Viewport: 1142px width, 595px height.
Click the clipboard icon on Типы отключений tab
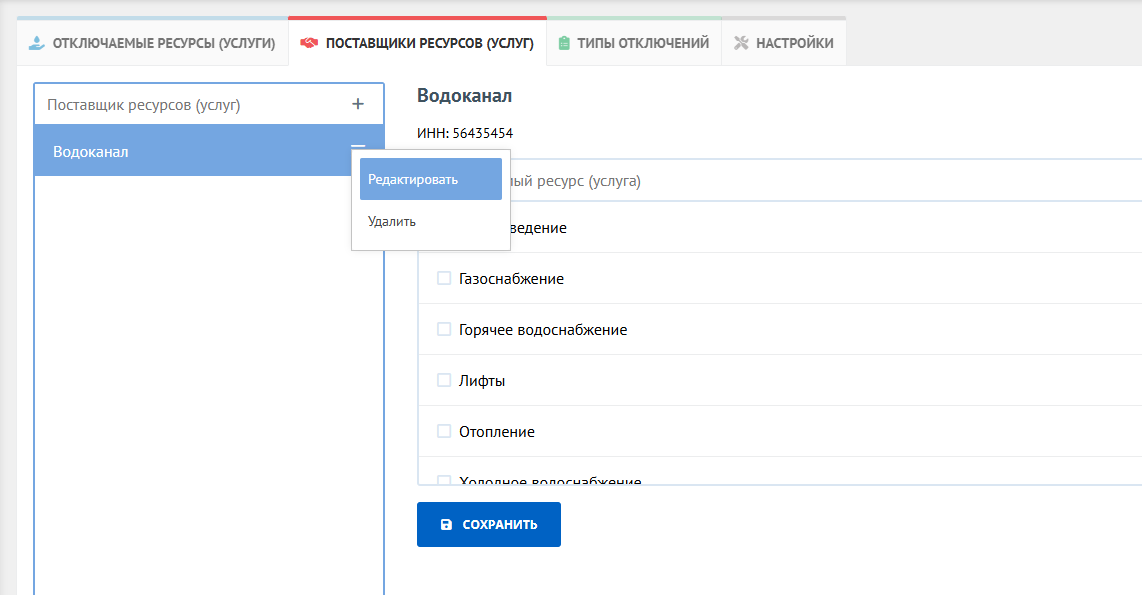pyautogui.click(x=565, y=43)
